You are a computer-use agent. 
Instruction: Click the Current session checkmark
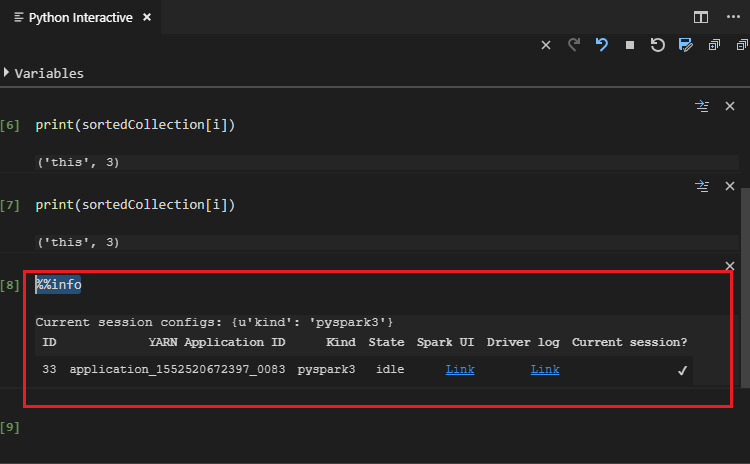(x=682, y=370)
